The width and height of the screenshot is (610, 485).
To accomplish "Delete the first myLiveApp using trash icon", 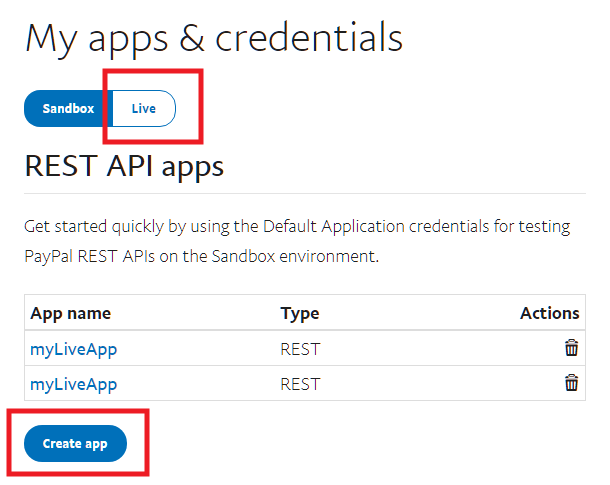I will [571, 348].
